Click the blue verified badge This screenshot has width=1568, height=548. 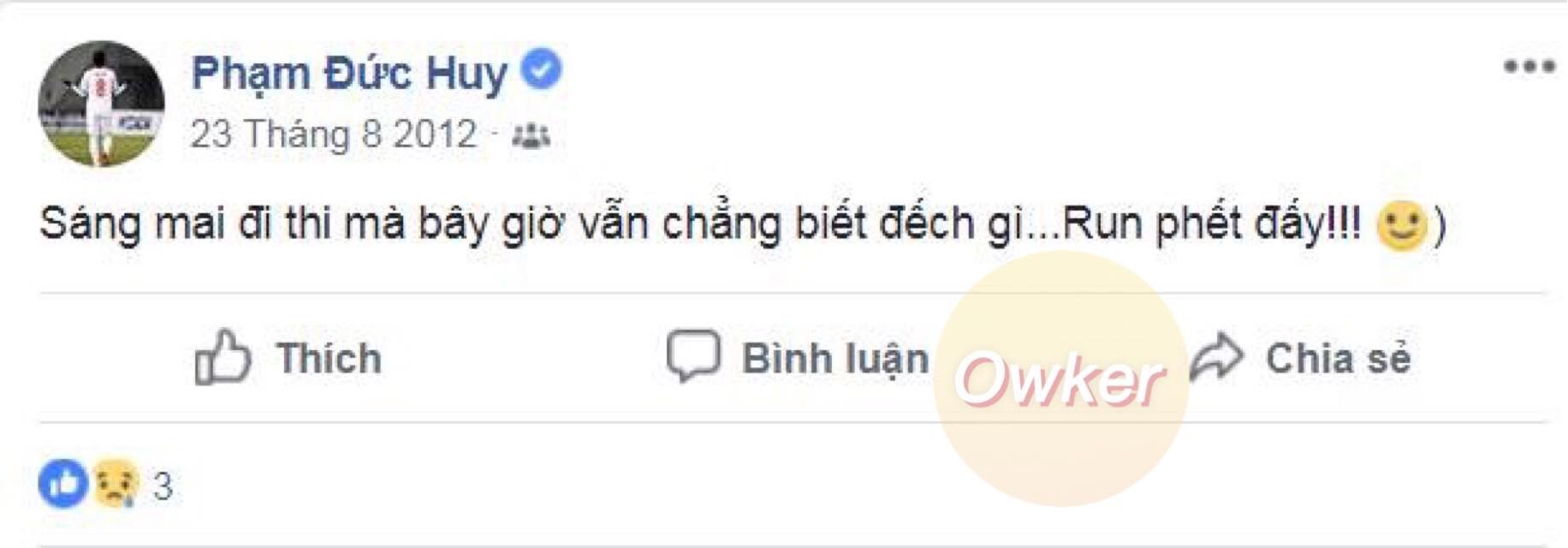[541, 69]
